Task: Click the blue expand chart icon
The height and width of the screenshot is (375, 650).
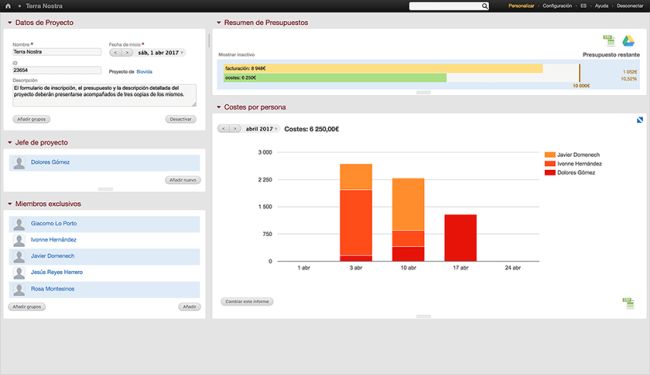Action: (x=640, y=120)
